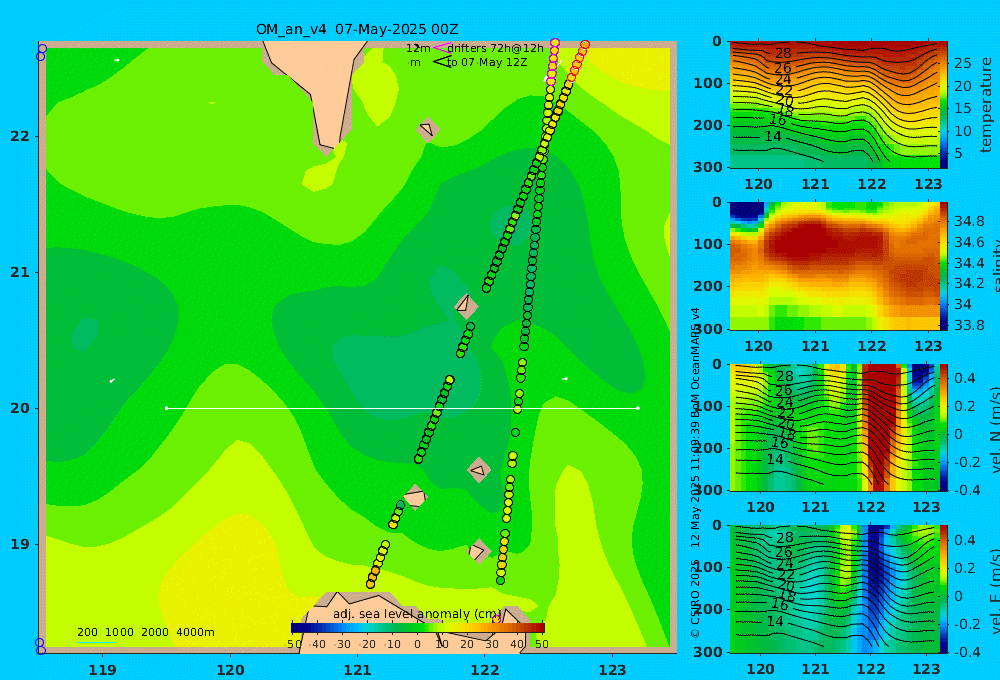The image size is (1000, 680).
Task: Click the 'vel. E (m/s)' axis label
Action: point(994,591)
